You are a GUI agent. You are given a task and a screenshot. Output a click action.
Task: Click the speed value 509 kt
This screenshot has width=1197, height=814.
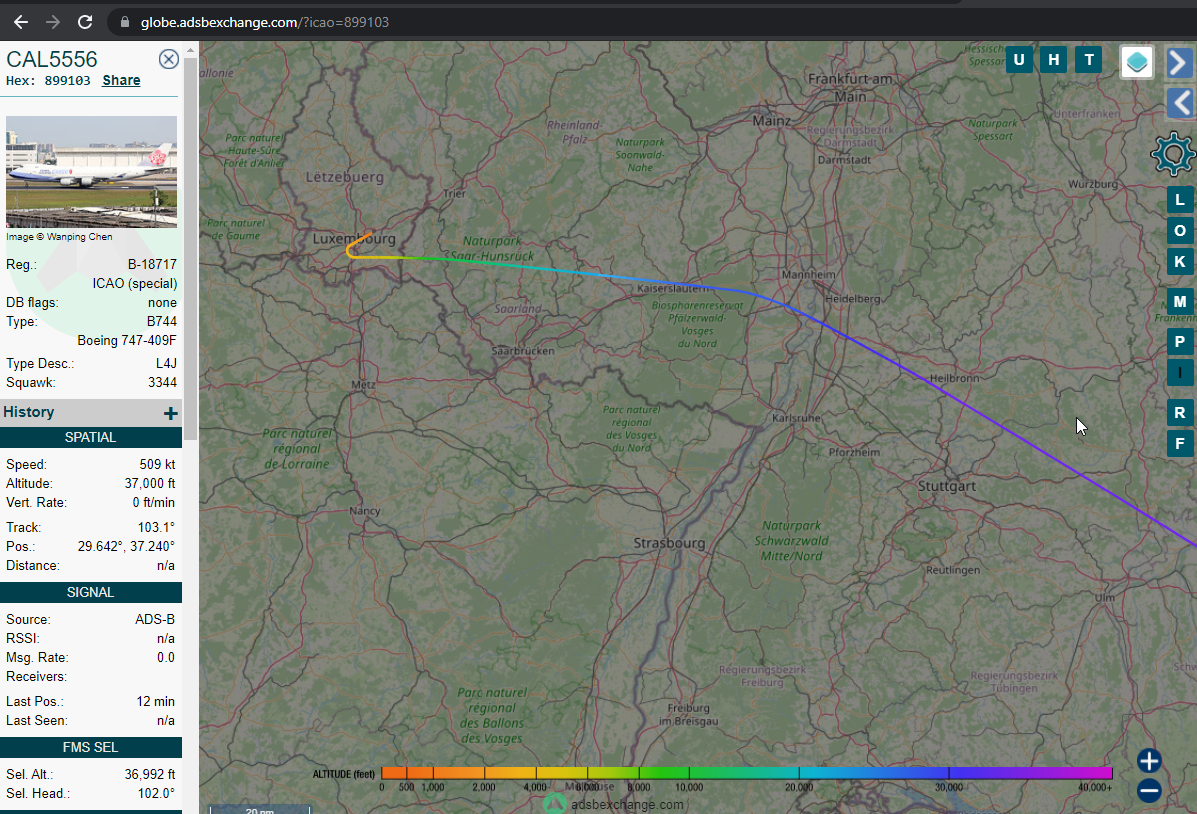[157, 464]
